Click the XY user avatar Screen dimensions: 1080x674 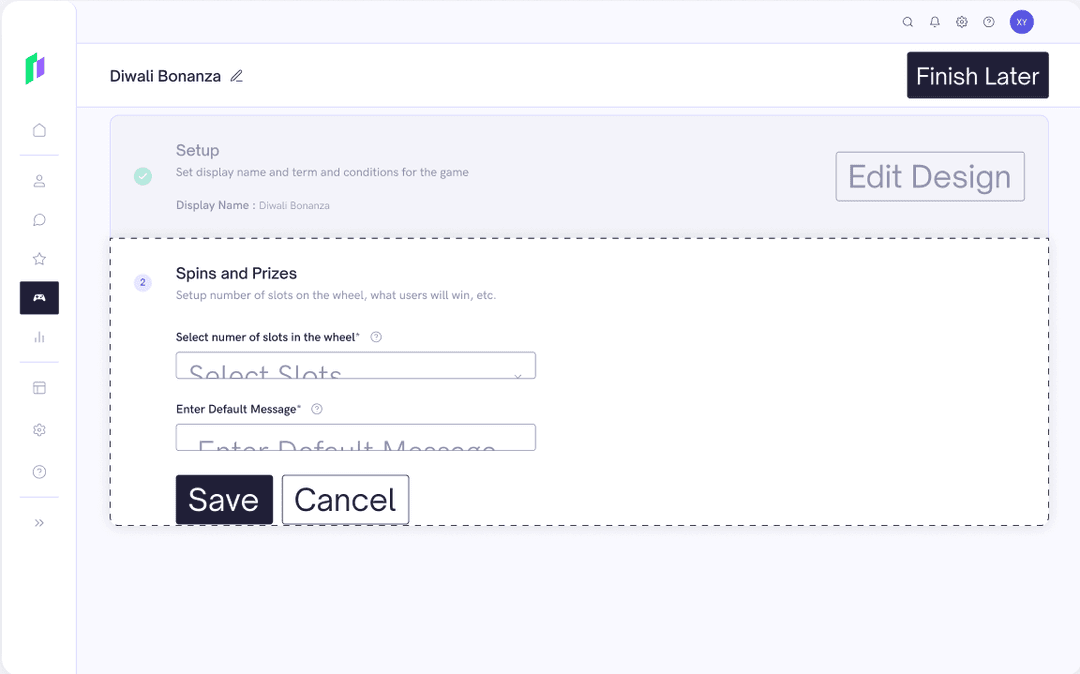1021,22
